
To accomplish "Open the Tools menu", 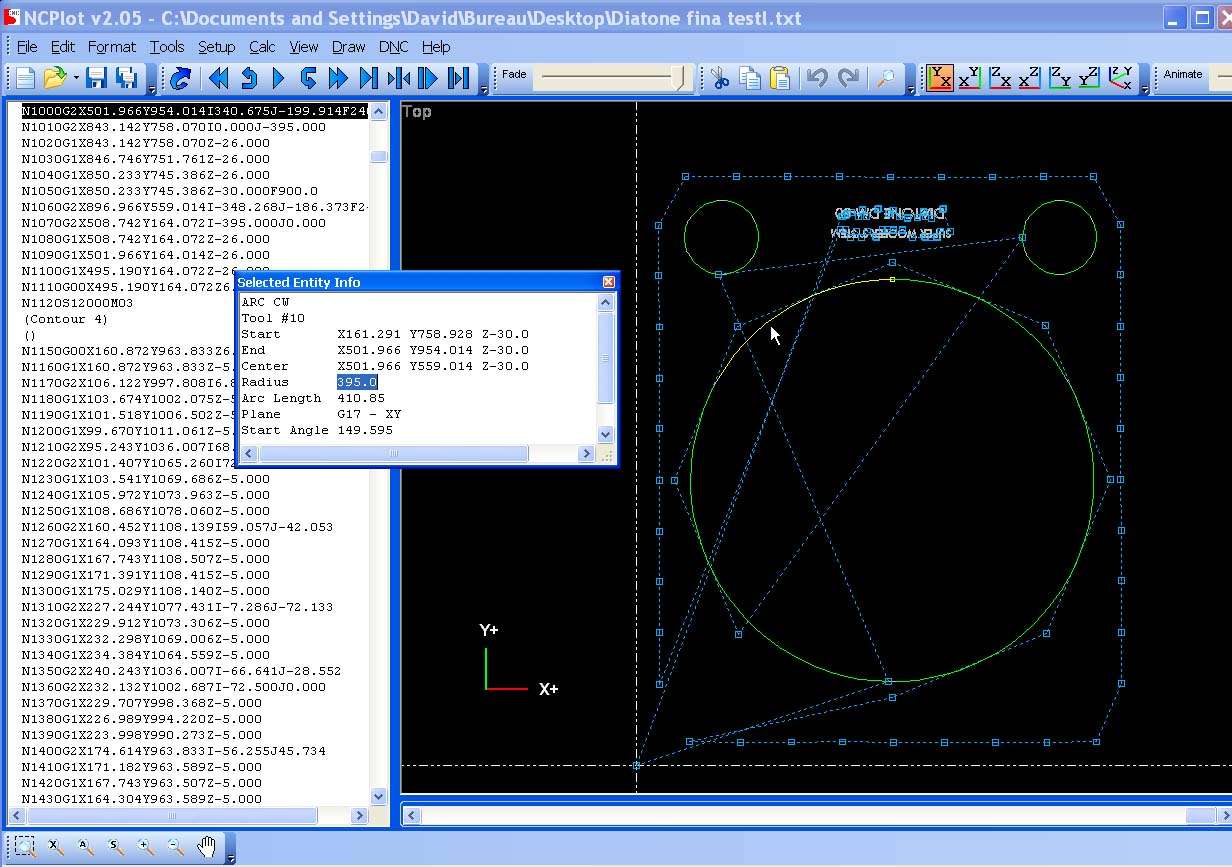I will coord(167,47).
